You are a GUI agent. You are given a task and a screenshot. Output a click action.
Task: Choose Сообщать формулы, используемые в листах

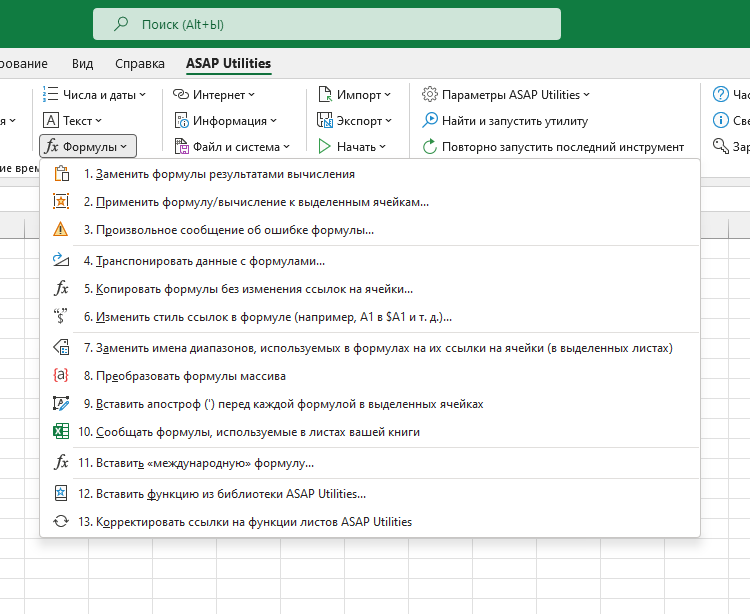tap(370, 432)
